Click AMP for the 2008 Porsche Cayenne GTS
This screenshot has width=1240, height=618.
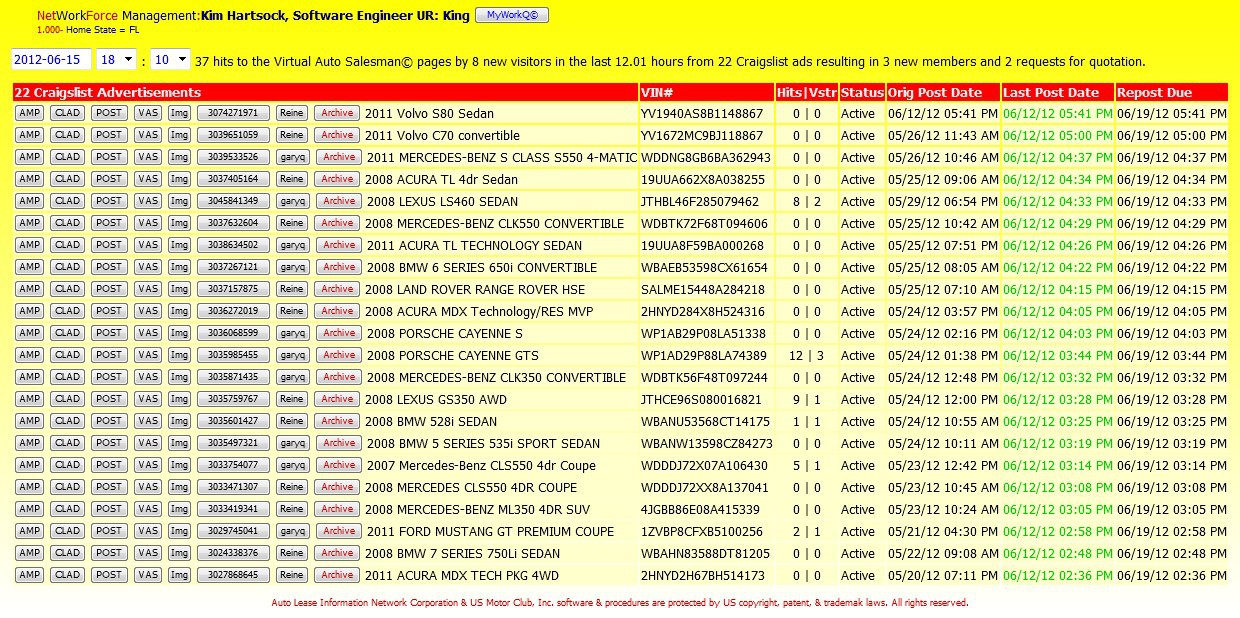[x=29, y=355]
